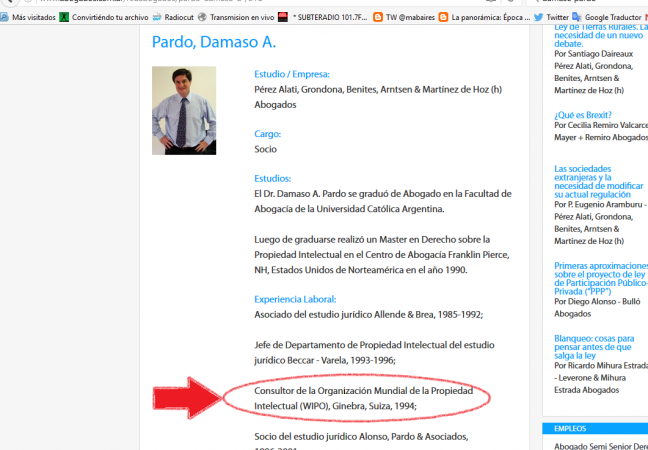Click the Transmision en vivo globe icon
Viewport: 648px width, 450px height.
click(x=202, y=17)
